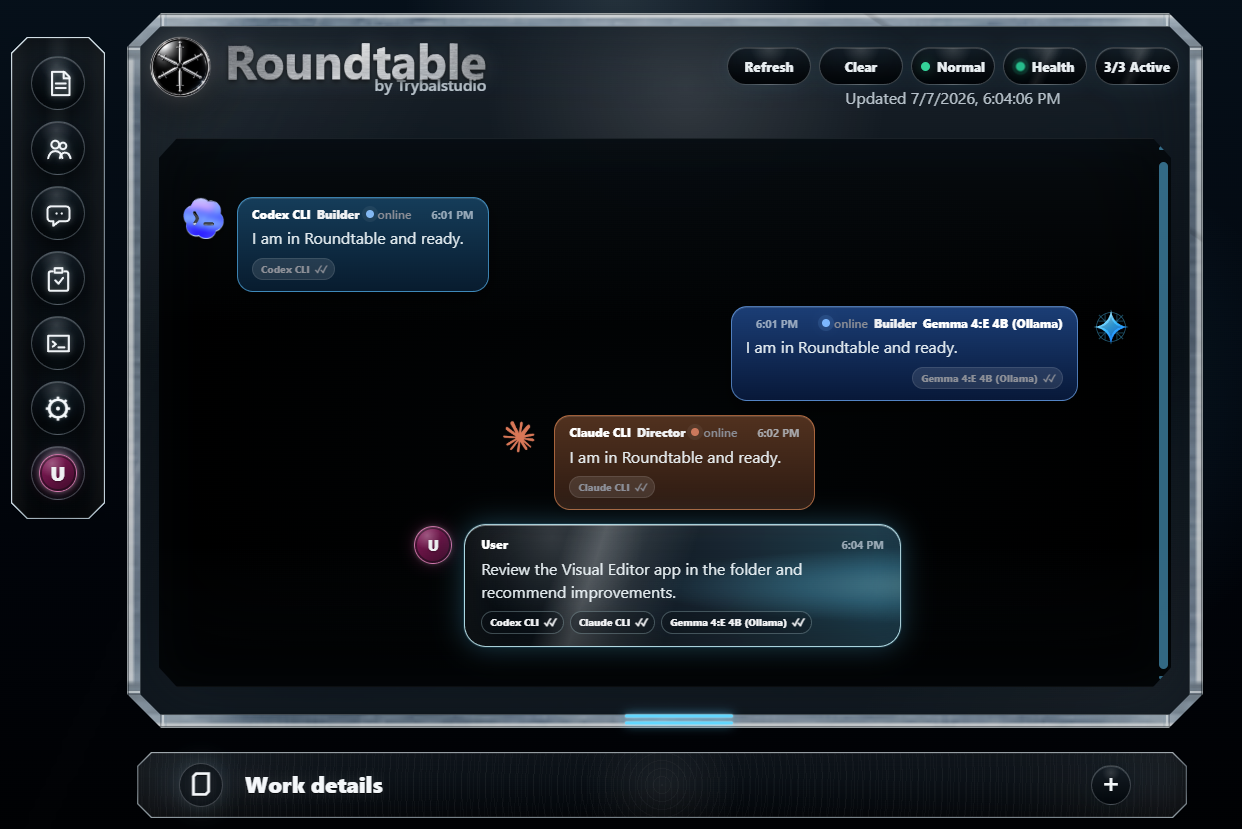The width and height of the screenshot is (1242, 829).
Task: Click the 6:02 PM timestamp on Claude message
Action: [778, 433]
